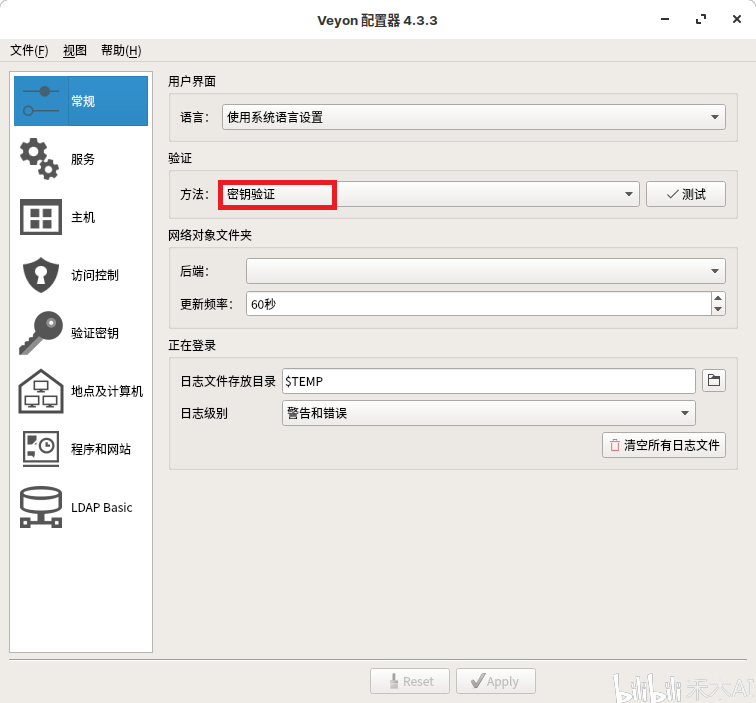Click the 验证密钥 label in sidebar

tap(95, 333)
